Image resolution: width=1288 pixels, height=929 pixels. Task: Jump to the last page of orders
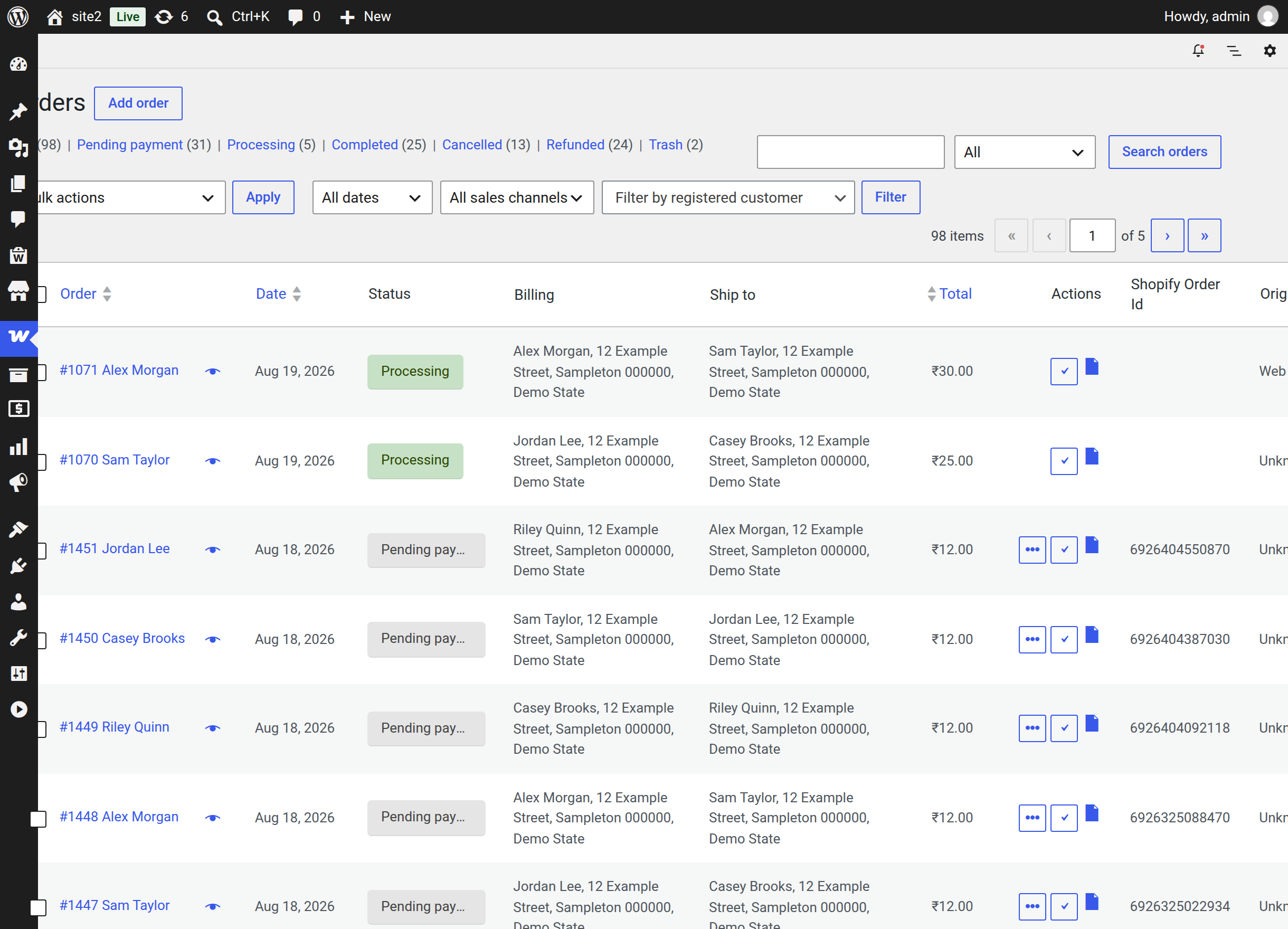click(x=1204, y=235)
